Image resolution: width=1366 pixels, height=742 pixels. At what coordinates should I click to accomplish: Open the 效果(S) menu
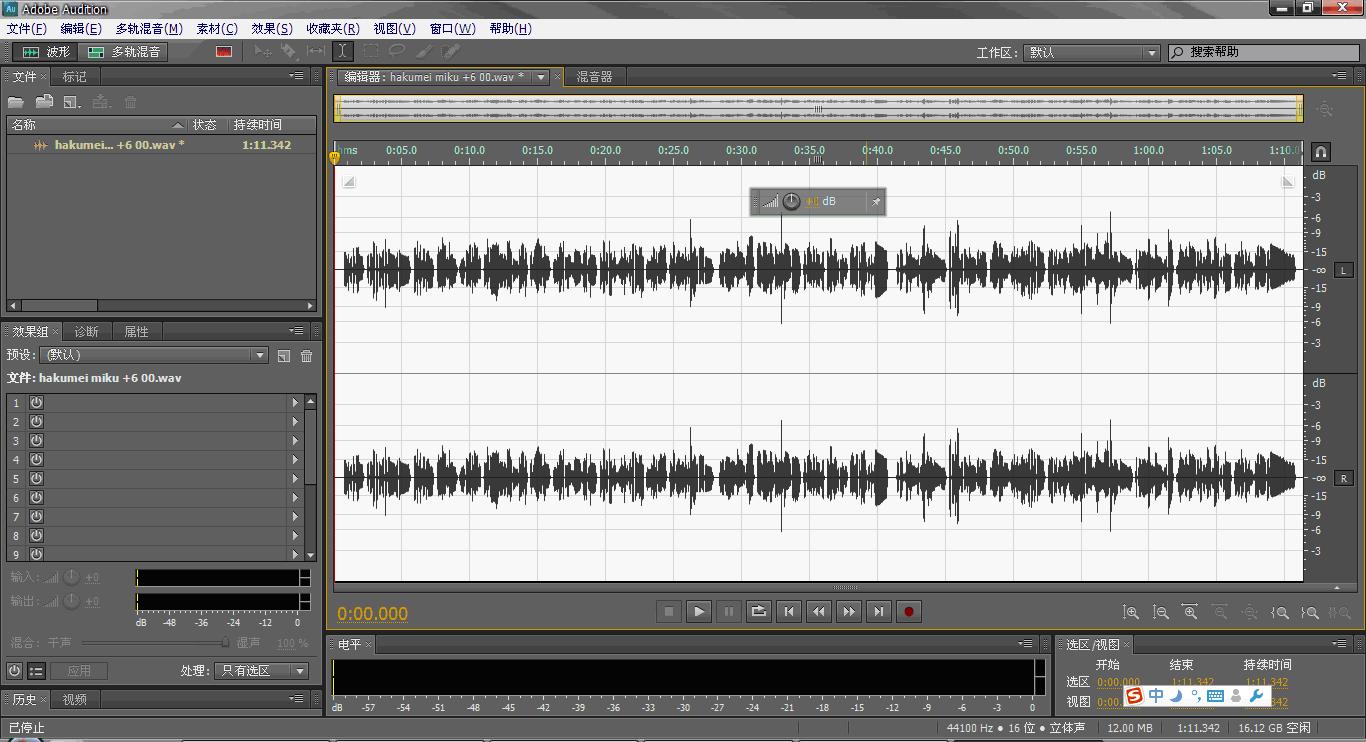pyautogui.click(x=272, y=28)
